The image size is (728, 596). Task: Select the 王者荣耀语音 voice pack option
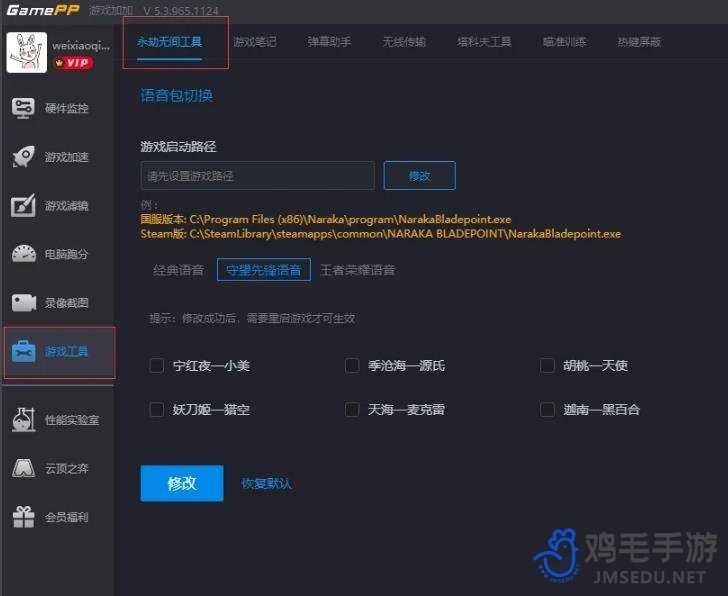tap(358, 270)
